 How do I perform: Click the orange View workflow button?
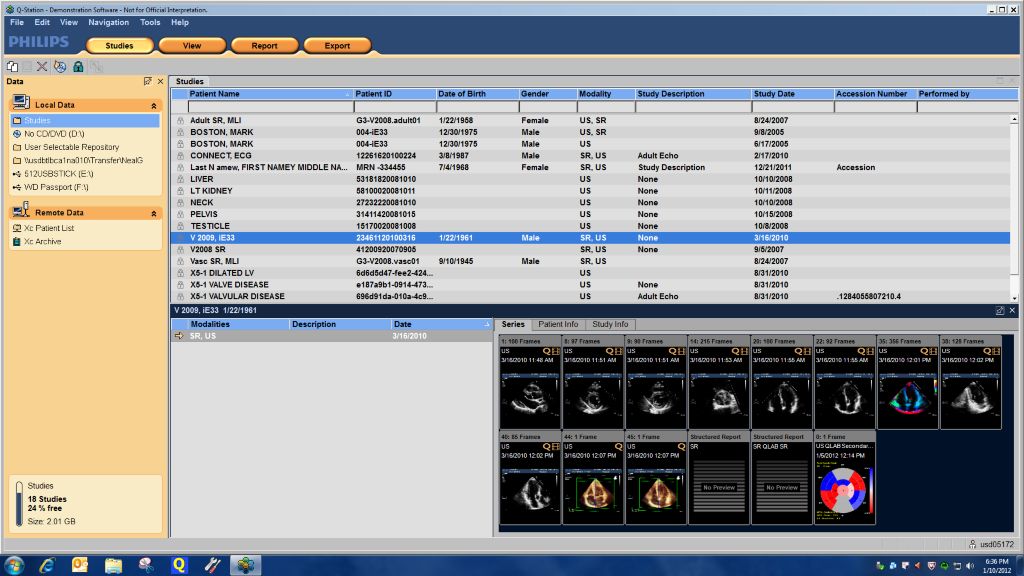tap(192, 46)
